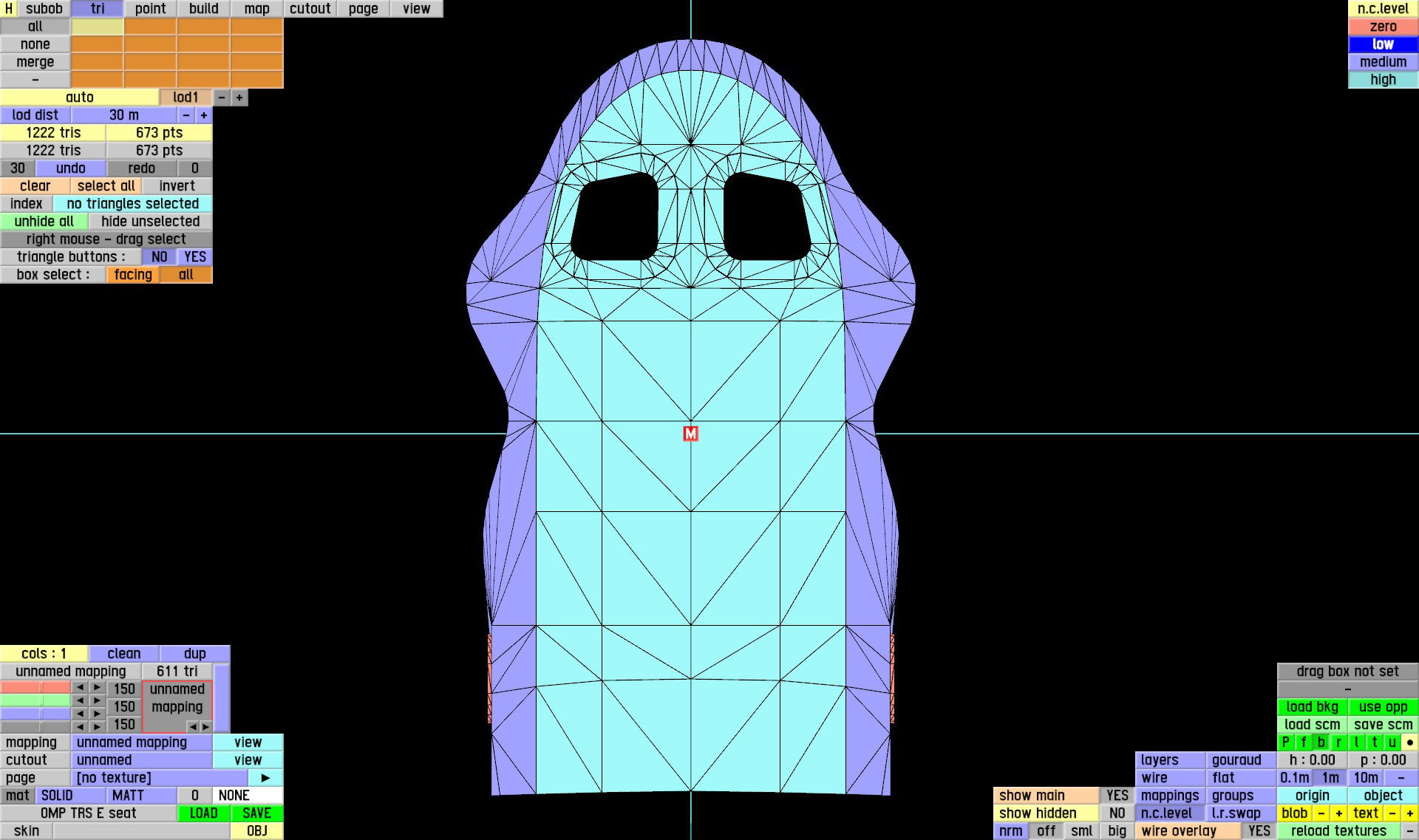Set triangle buttons to NO
1419x840 pixels.
tap(159, 257)
